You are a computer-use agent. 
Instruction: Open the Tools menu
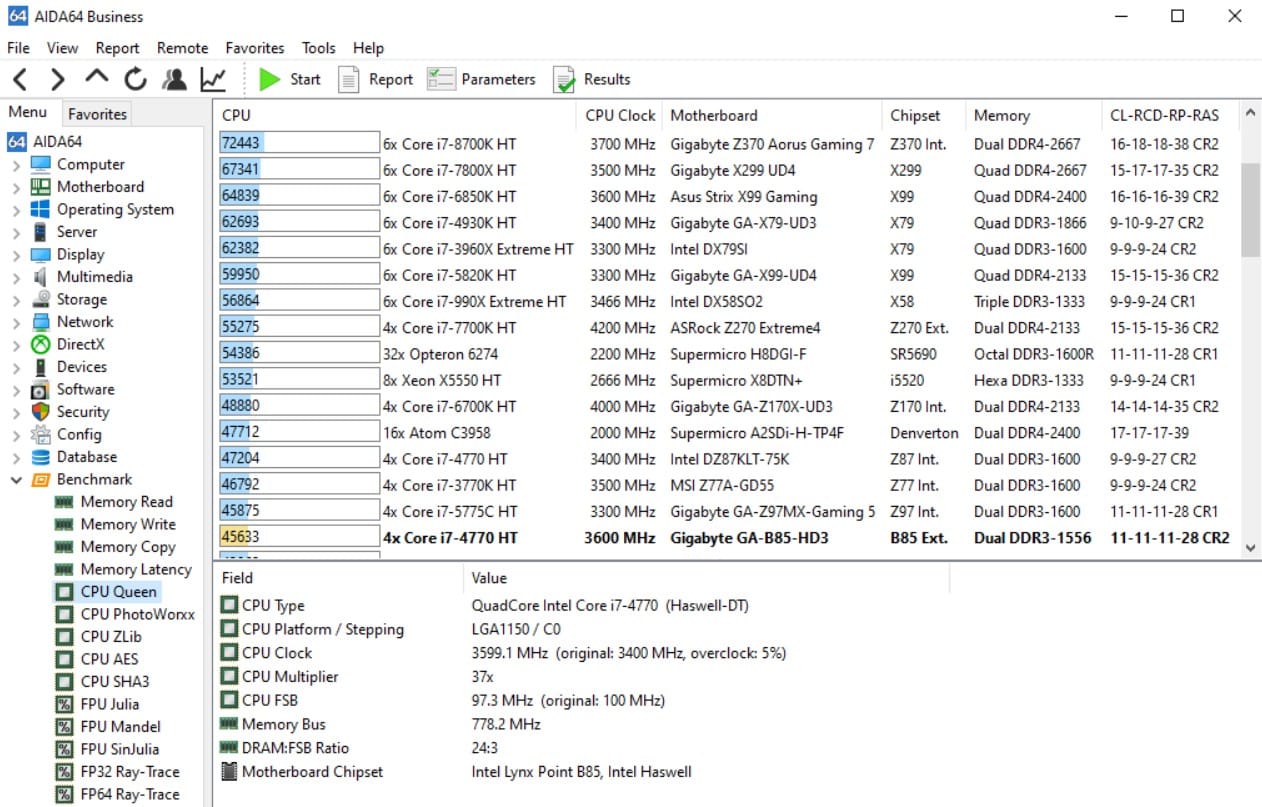319,48
